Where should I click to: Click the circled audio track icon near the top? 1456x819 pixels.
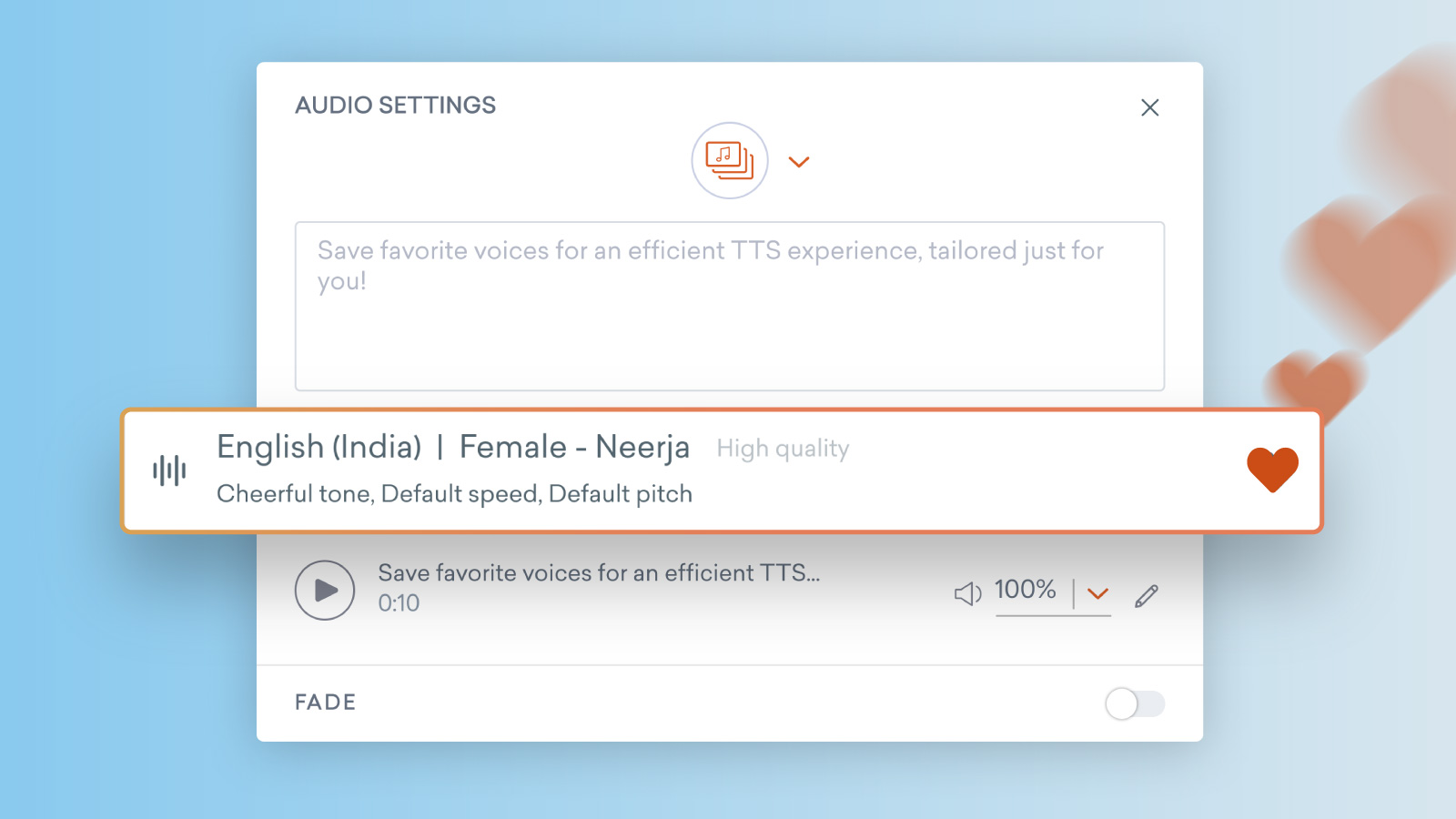[x=730, y=161]
